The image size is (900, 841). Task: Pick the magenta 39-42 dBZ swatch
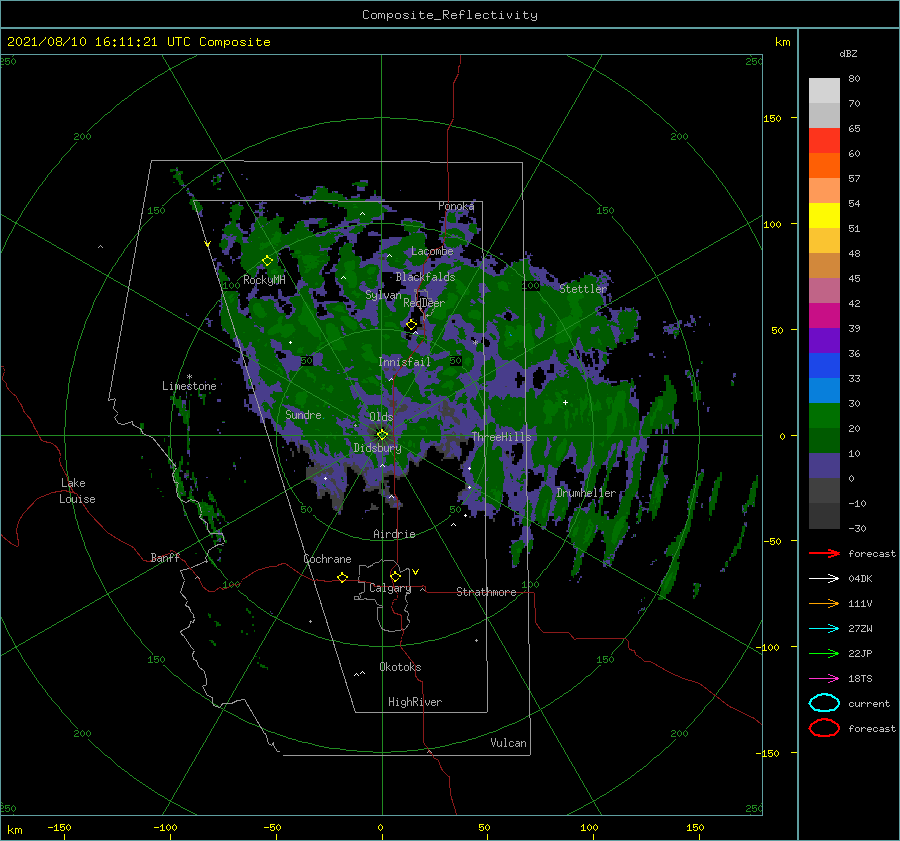click(824, 316)
